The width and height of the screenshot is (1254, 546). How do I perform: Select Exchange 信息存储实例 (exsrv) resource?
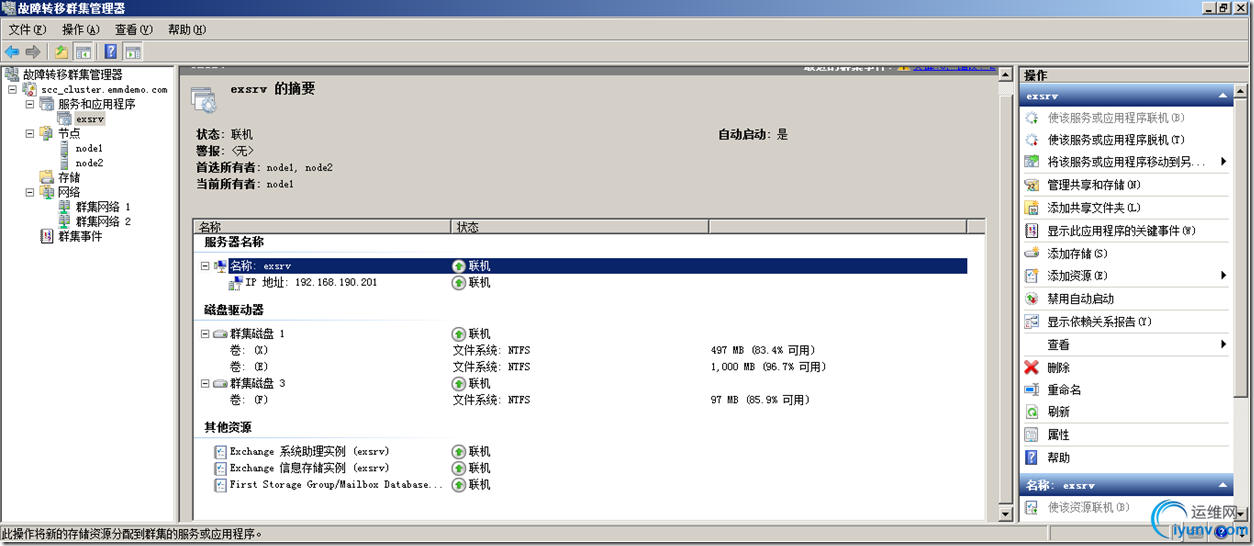(309, 468)
